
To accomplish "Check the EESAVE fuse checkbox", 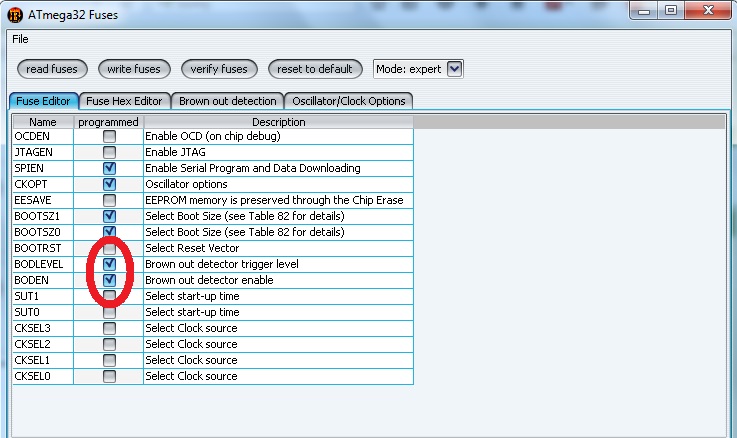I will point(109,200).
